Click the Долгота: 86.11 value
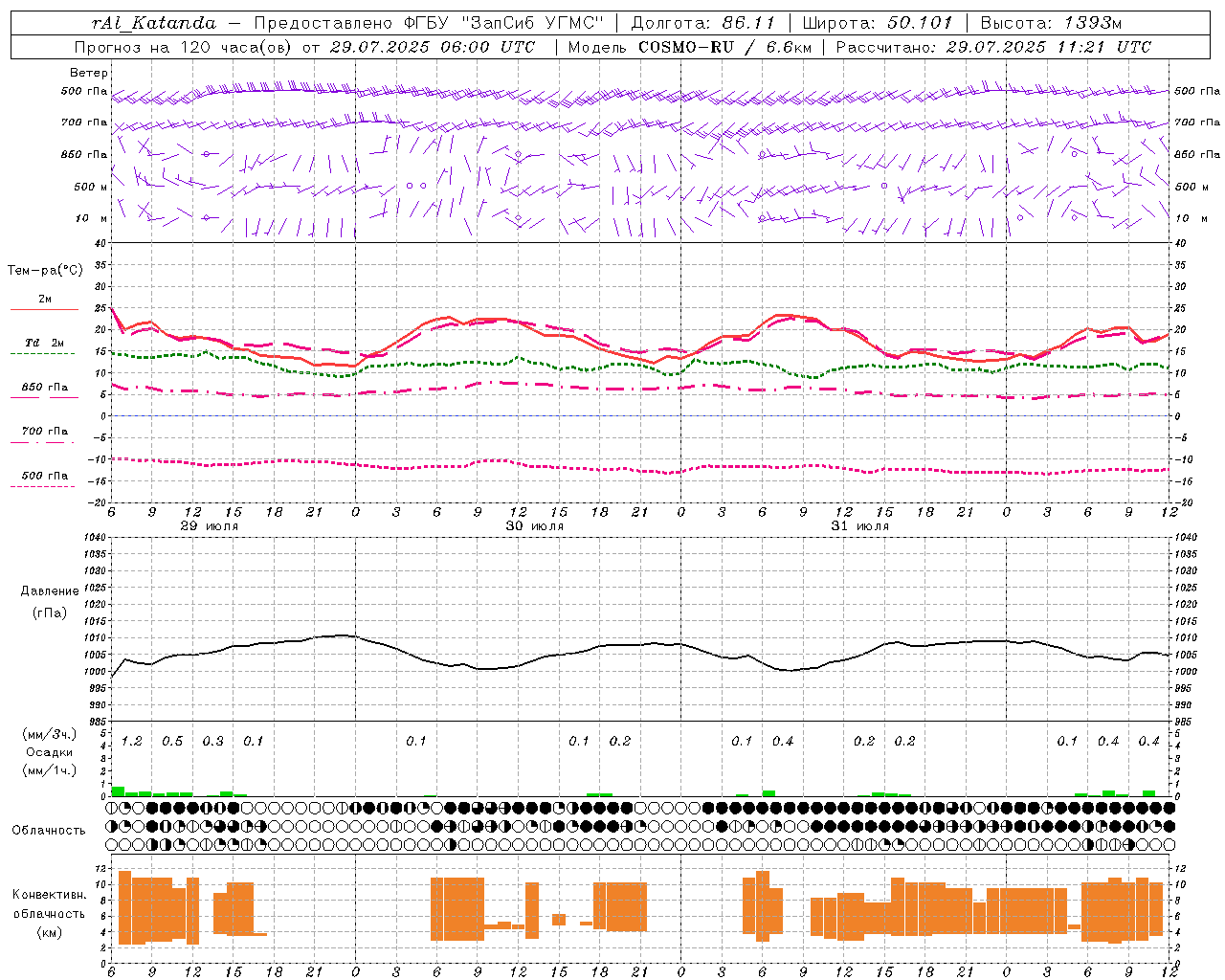Viewport: 1225px width, 980px height. click(703, 23)
